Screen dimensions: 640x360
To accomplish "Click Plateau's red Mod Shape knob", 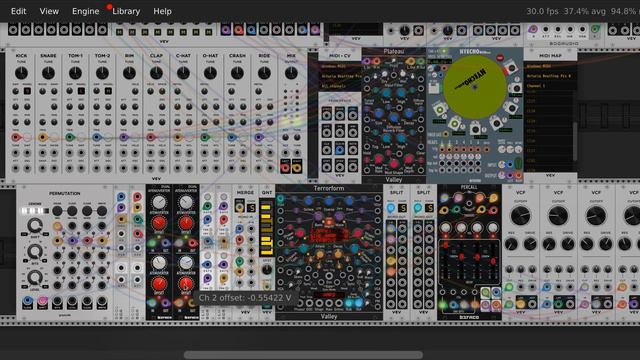I will pos(394,163).
